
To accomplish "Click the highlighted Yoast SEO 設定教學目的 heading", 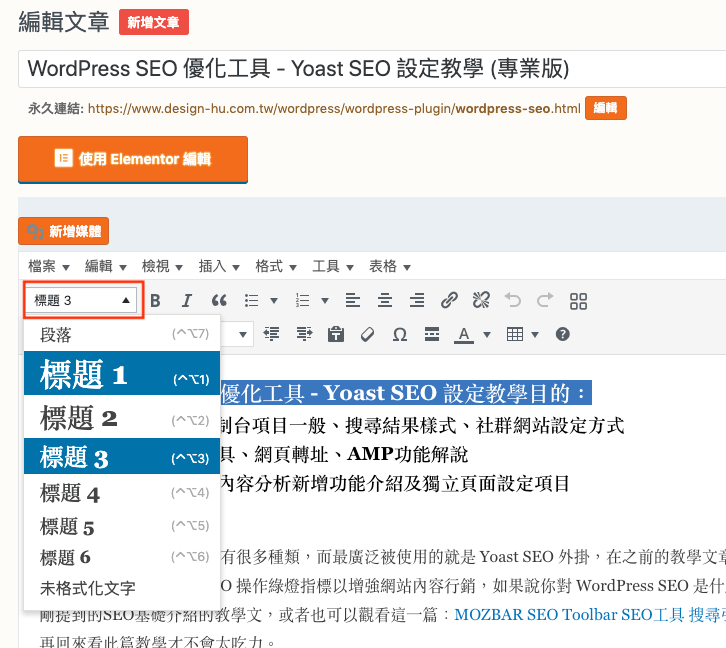I will (406, 393).
